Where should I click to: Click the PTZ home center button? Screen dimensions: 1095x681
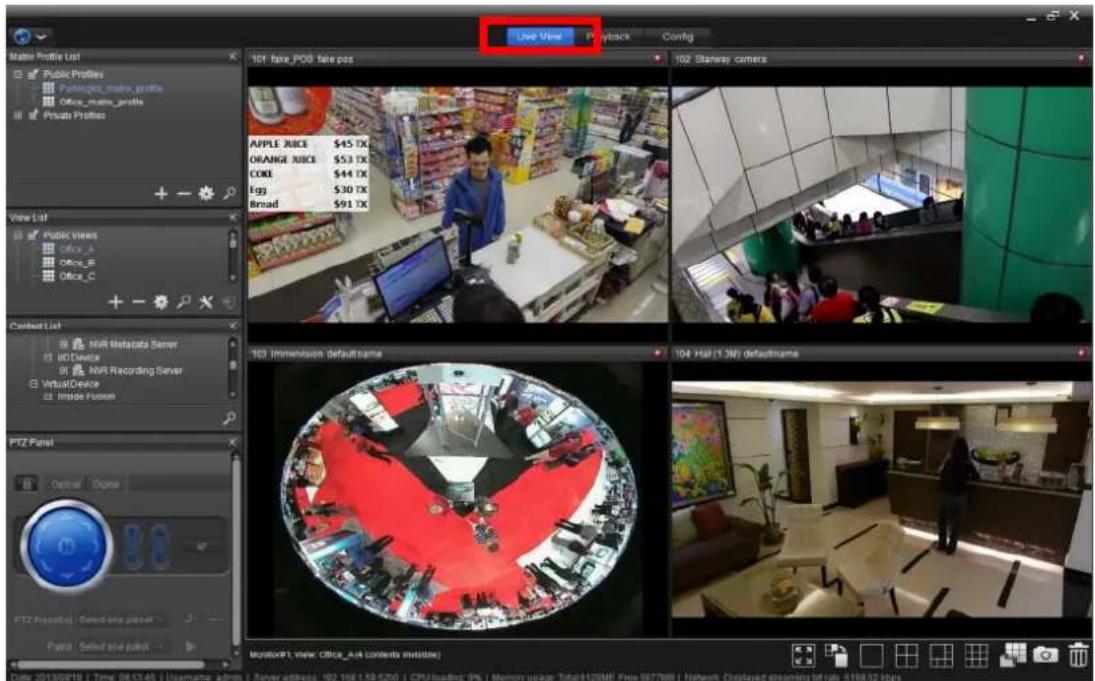click(x=66, y=546)
